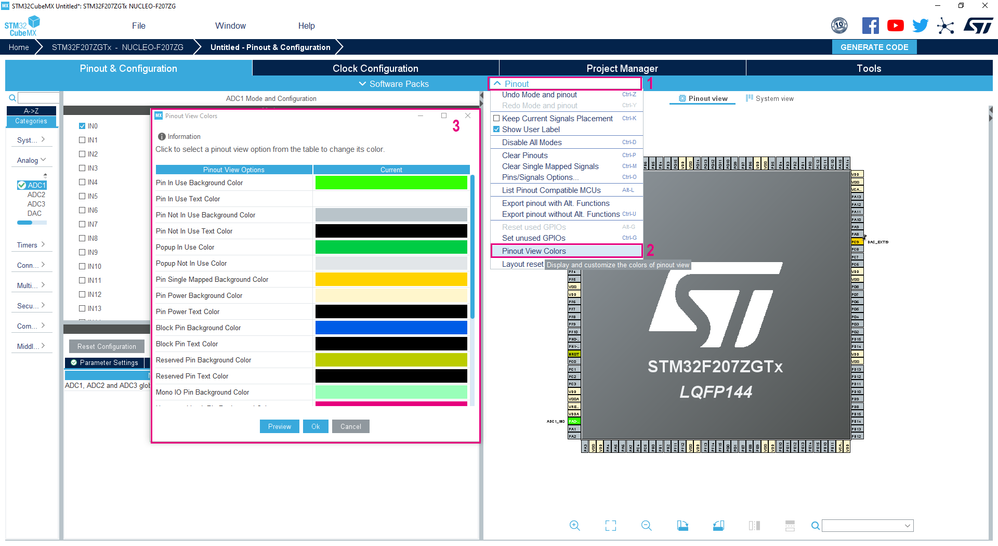This screenshot has height=546, width=998.
Task: Open the Project Manager tab
Action: [622, 68]
